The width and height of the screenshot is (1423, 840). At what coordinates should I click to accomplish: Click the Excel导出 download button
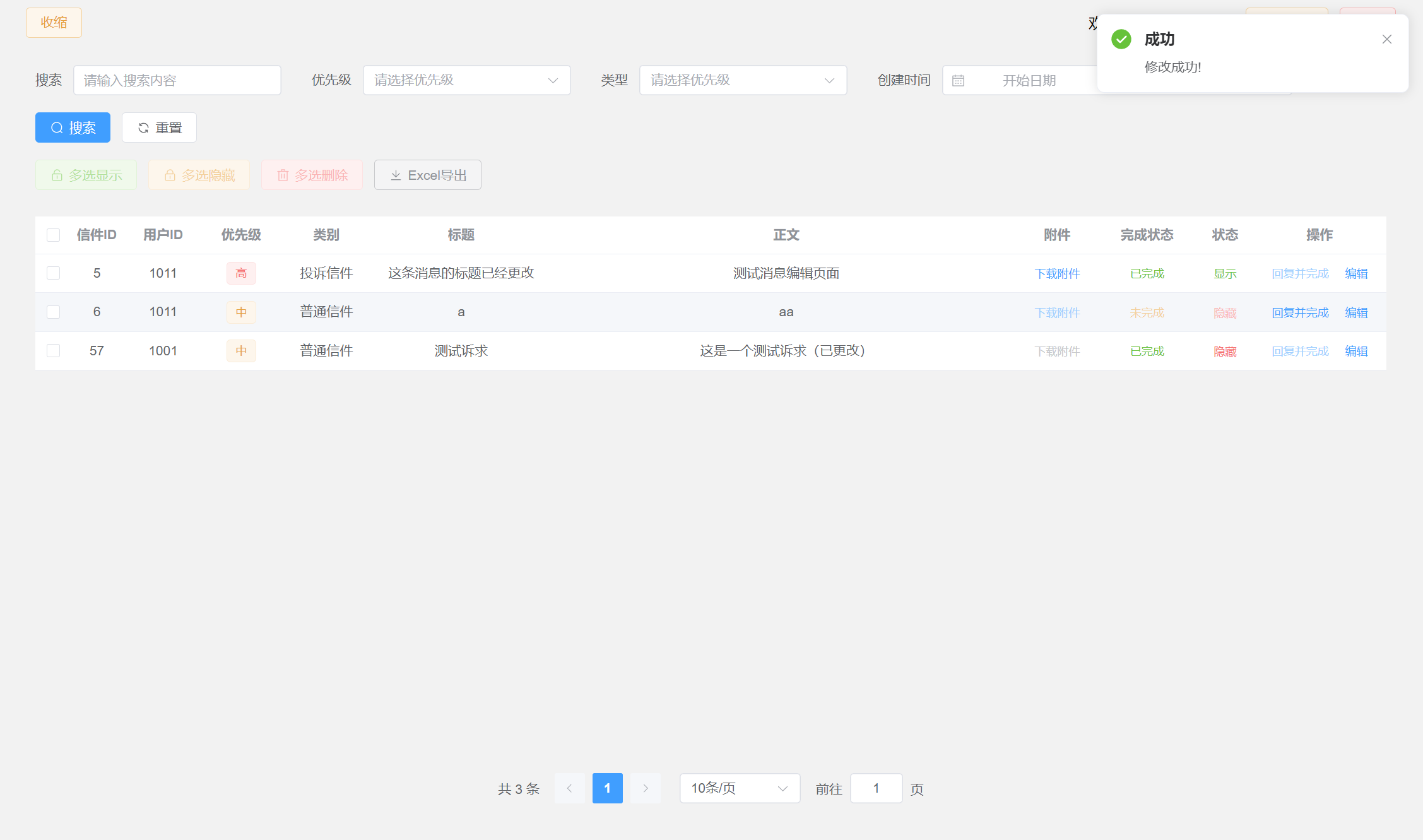[427, 175]
